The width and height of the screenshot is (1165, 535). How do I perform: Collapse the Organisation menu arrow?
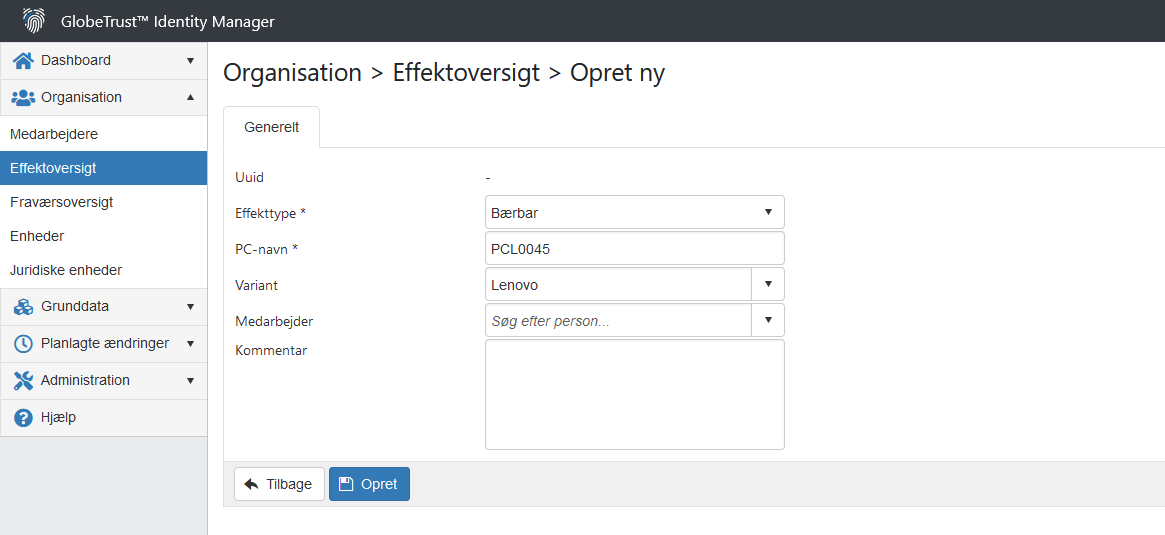click(x=190, y=97)
